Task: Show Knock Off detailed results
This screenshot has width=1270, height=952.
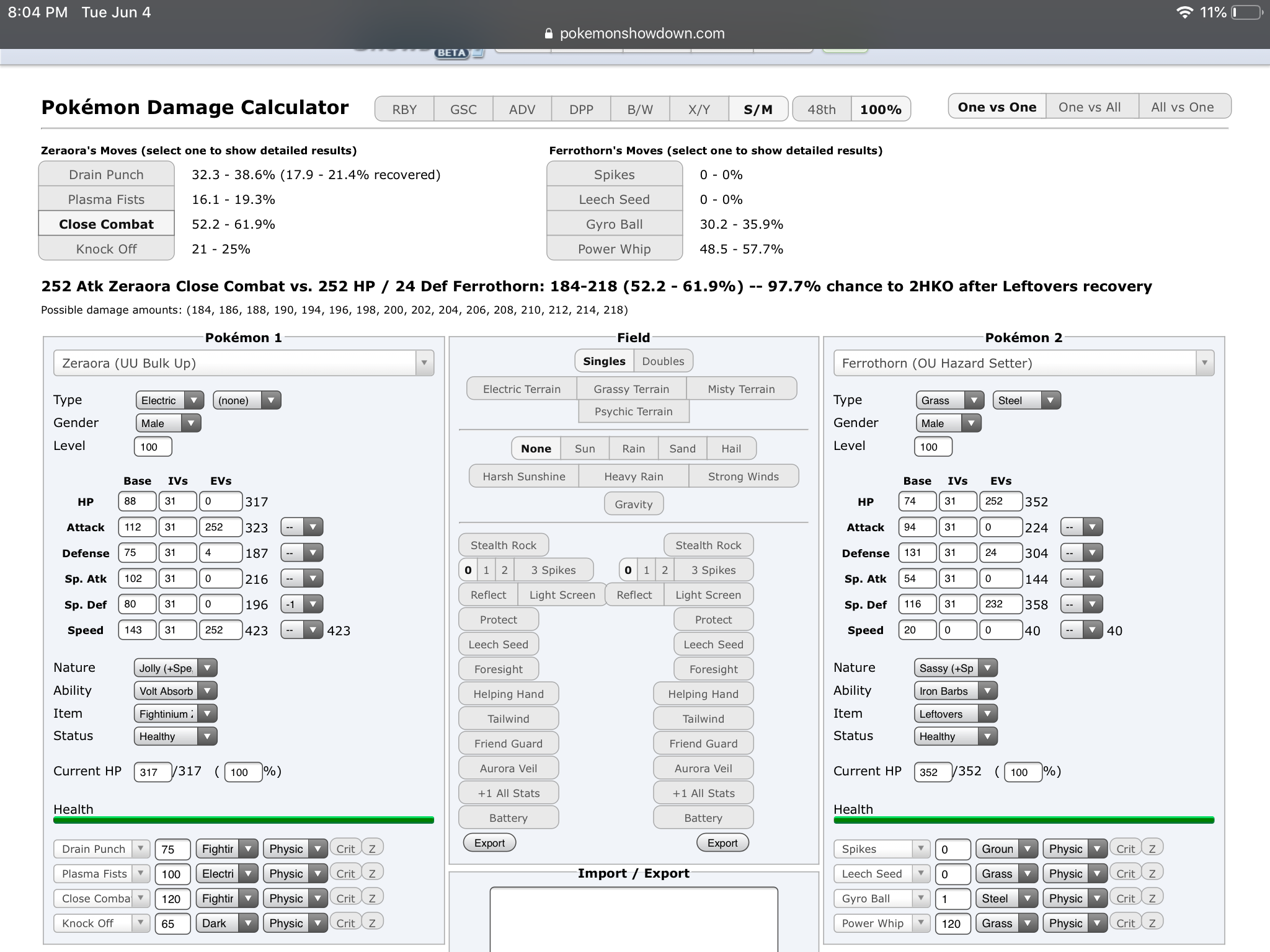Action: pyautogui.click(x=106, y=249)
